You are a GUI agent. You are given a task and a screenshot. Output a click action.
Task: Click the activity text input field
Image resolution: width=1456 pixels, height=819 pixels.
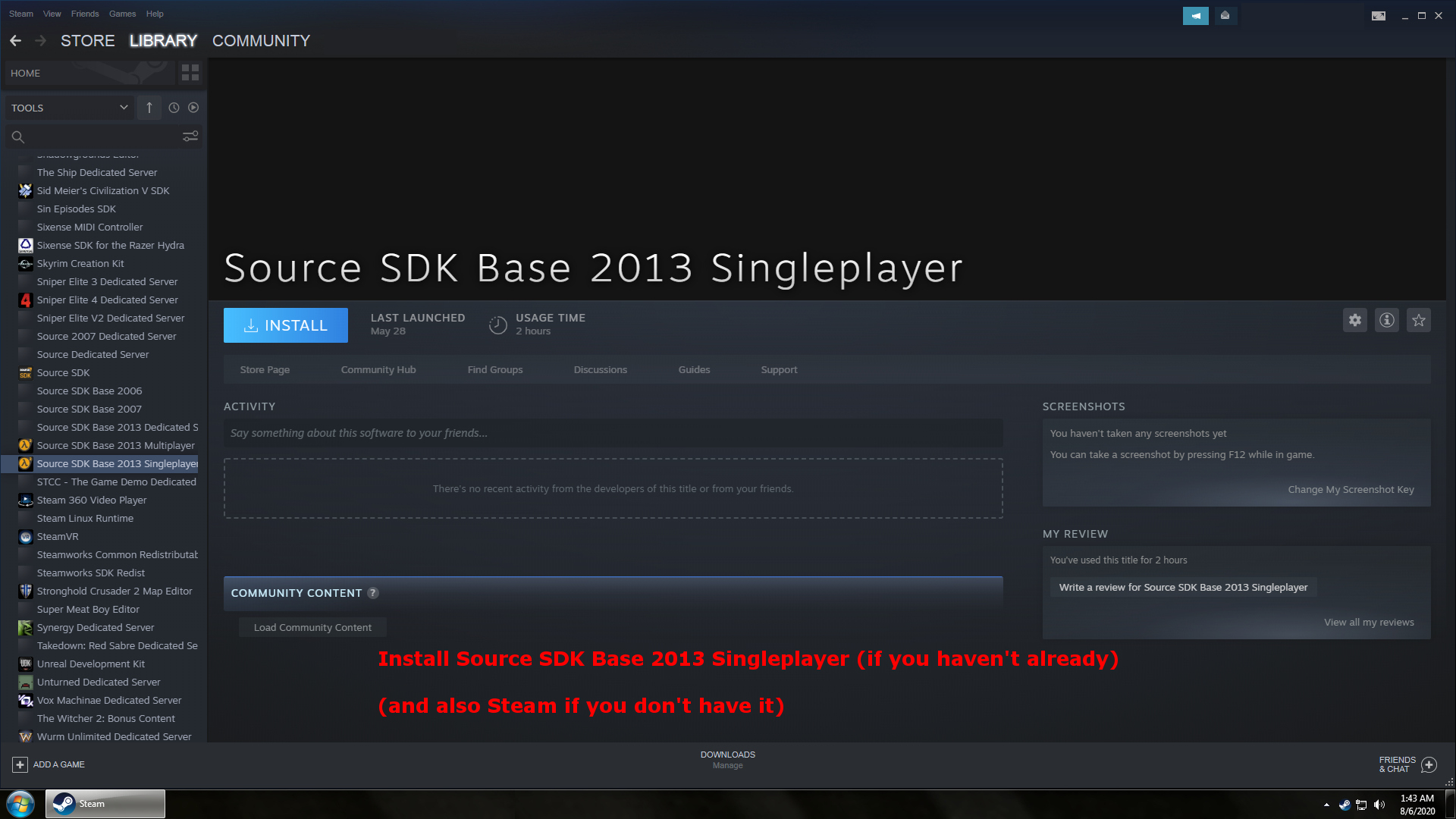(x=613, y=433)
